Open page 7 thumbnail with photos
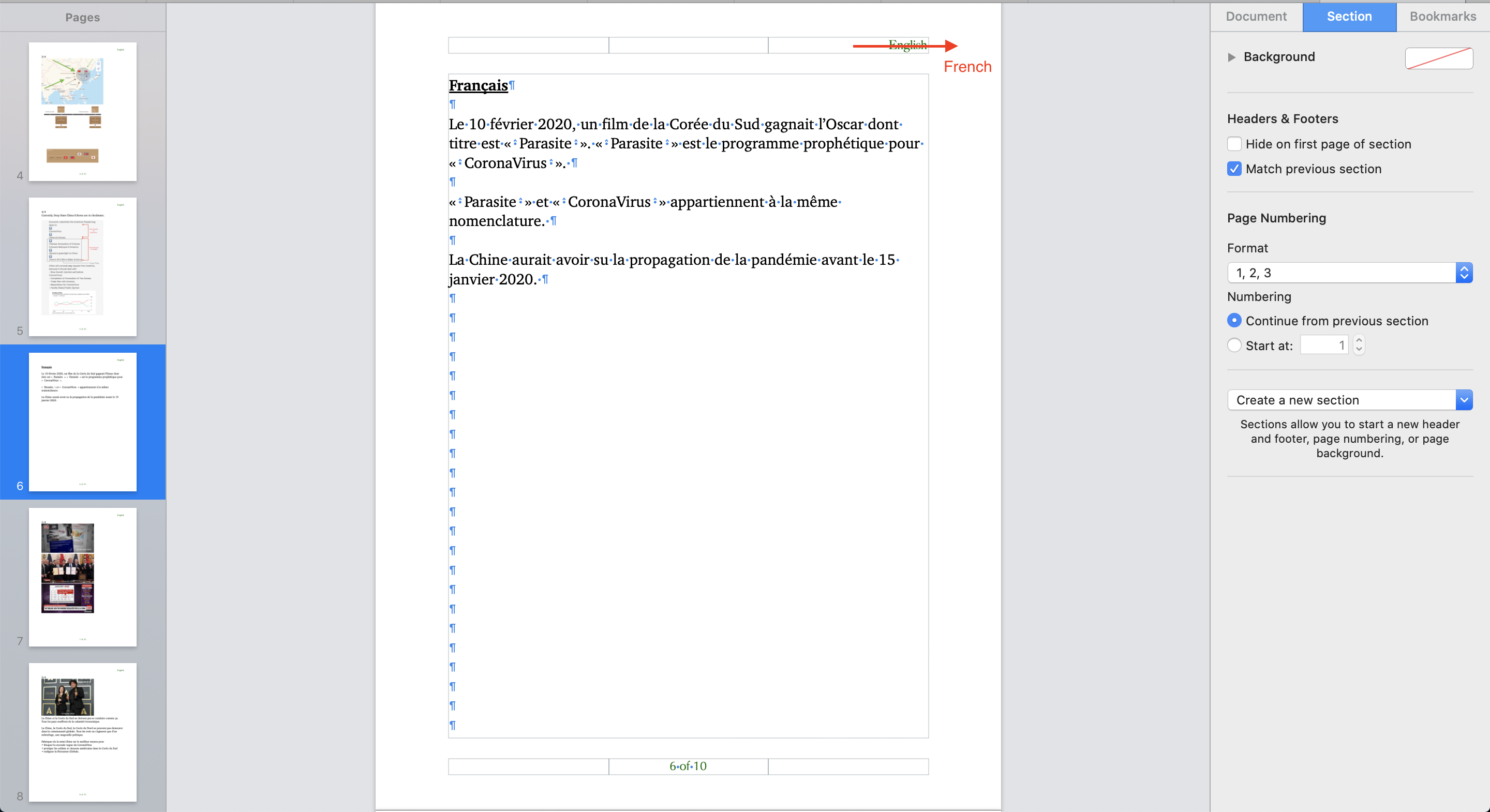 click(83, 577)
